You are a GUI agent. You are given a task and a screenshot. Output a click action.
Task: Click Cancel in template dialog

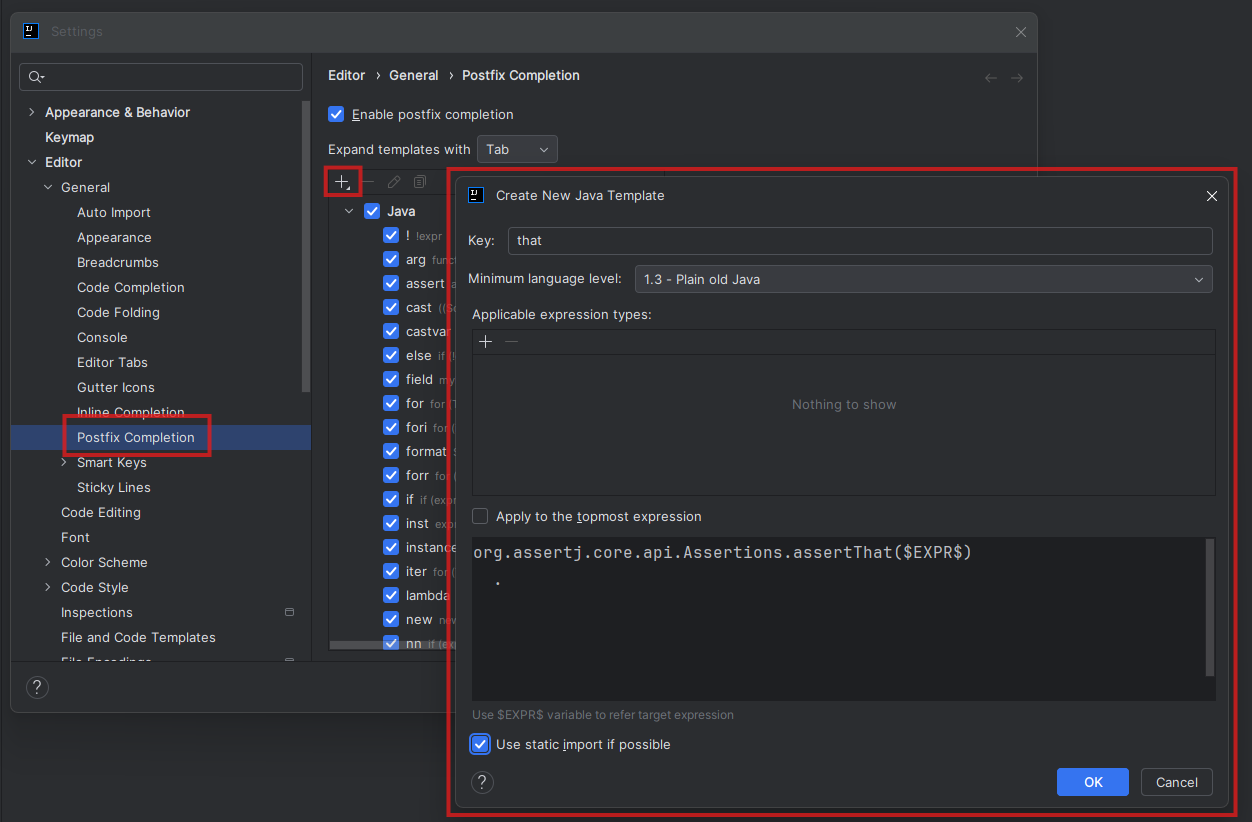(1177, 782)
